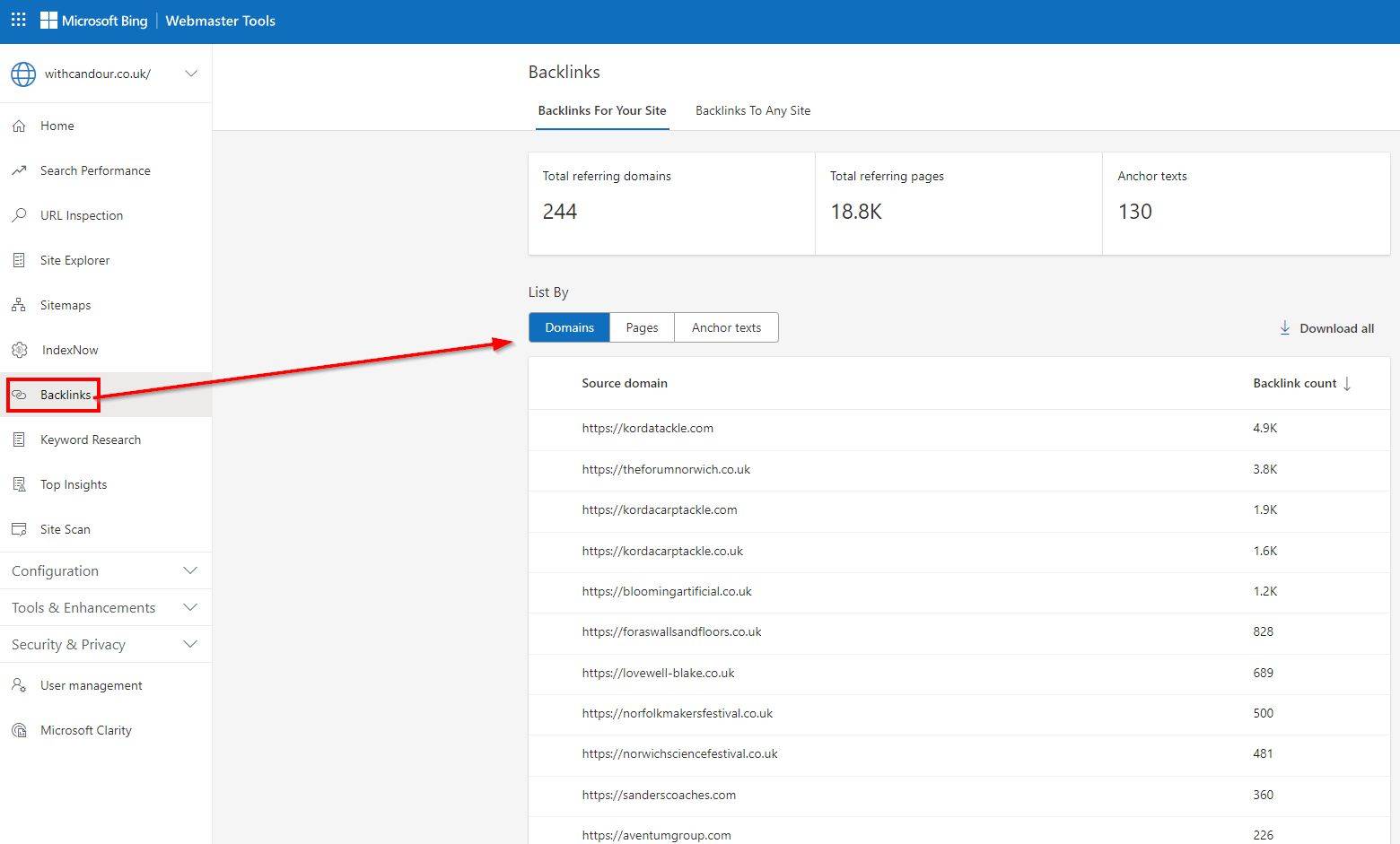
Task: Select the https://theforumnorwich.co.uk row
Action: click(x=959, y=470)
